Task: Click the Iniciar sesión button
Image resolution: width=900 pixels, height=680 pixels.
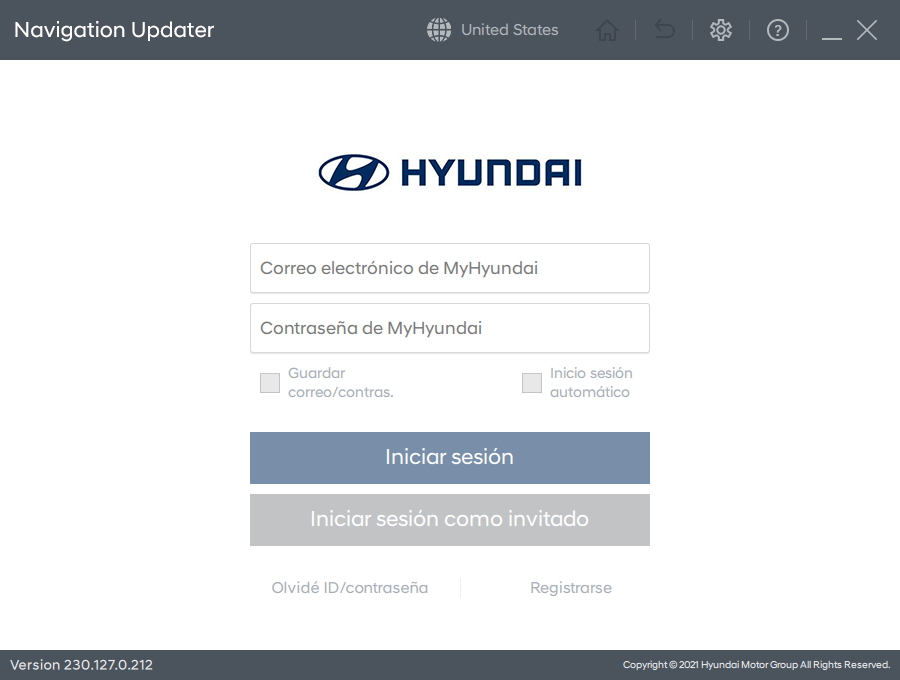Action: 450,458
